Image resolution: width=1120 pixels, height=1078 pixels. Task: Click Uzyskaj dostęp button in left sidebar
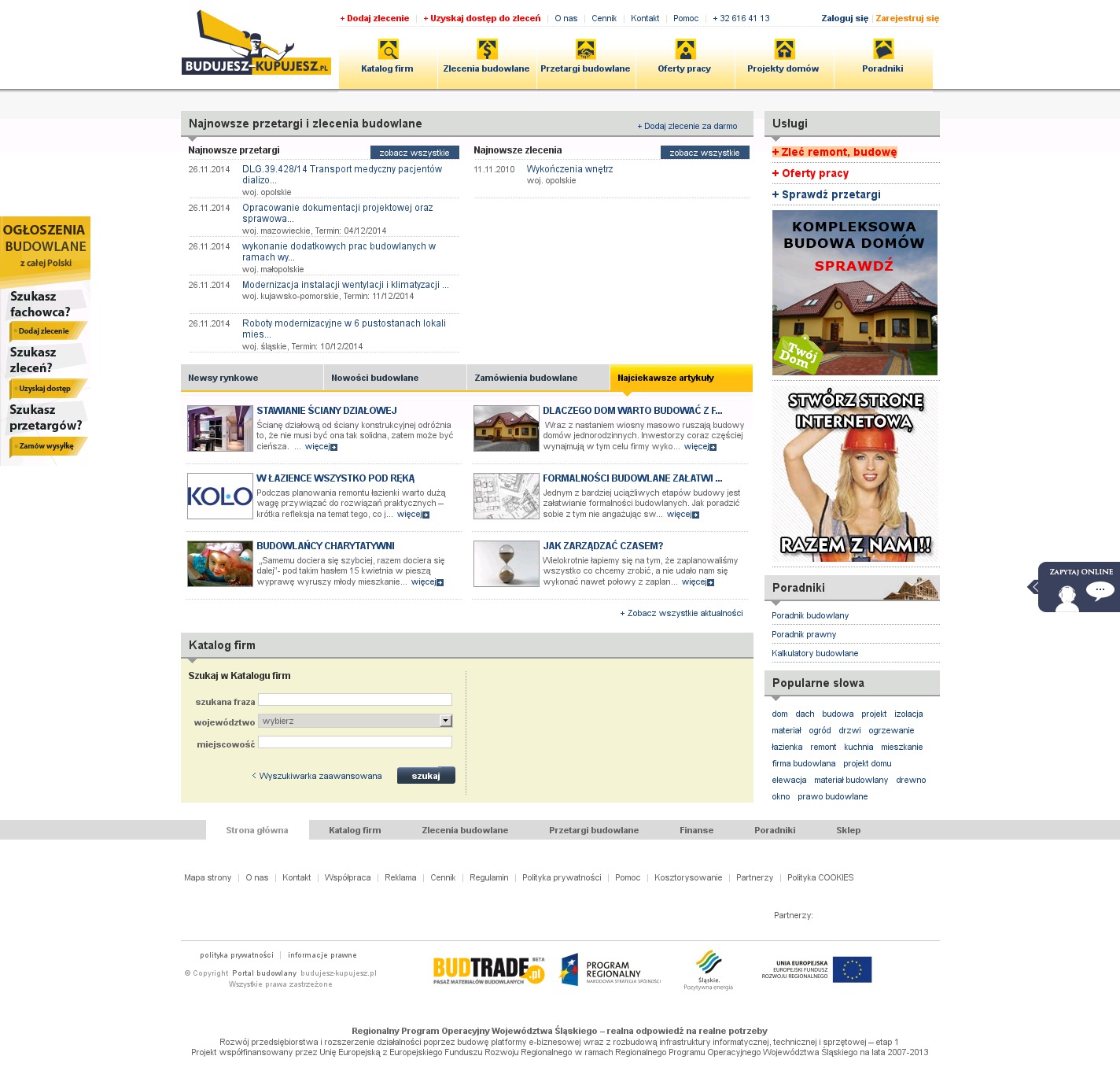(48, 389)
